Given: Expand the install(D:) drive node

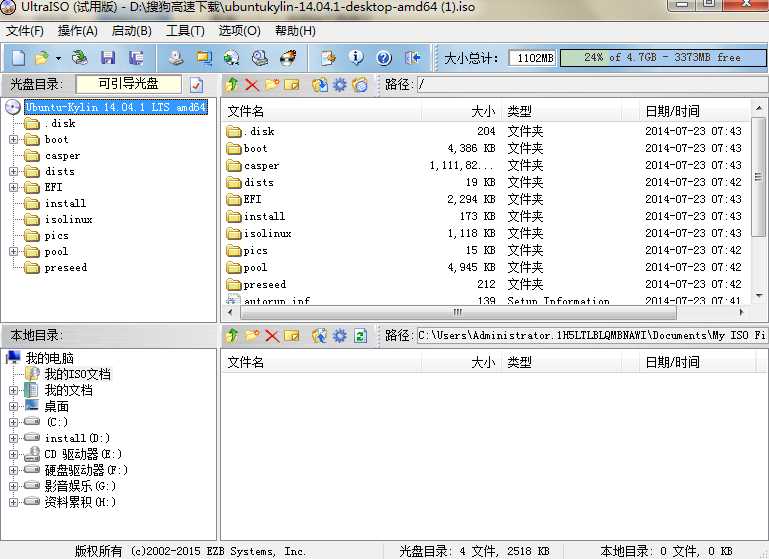Looking at the screenshot, I should [x=13, y=438].
